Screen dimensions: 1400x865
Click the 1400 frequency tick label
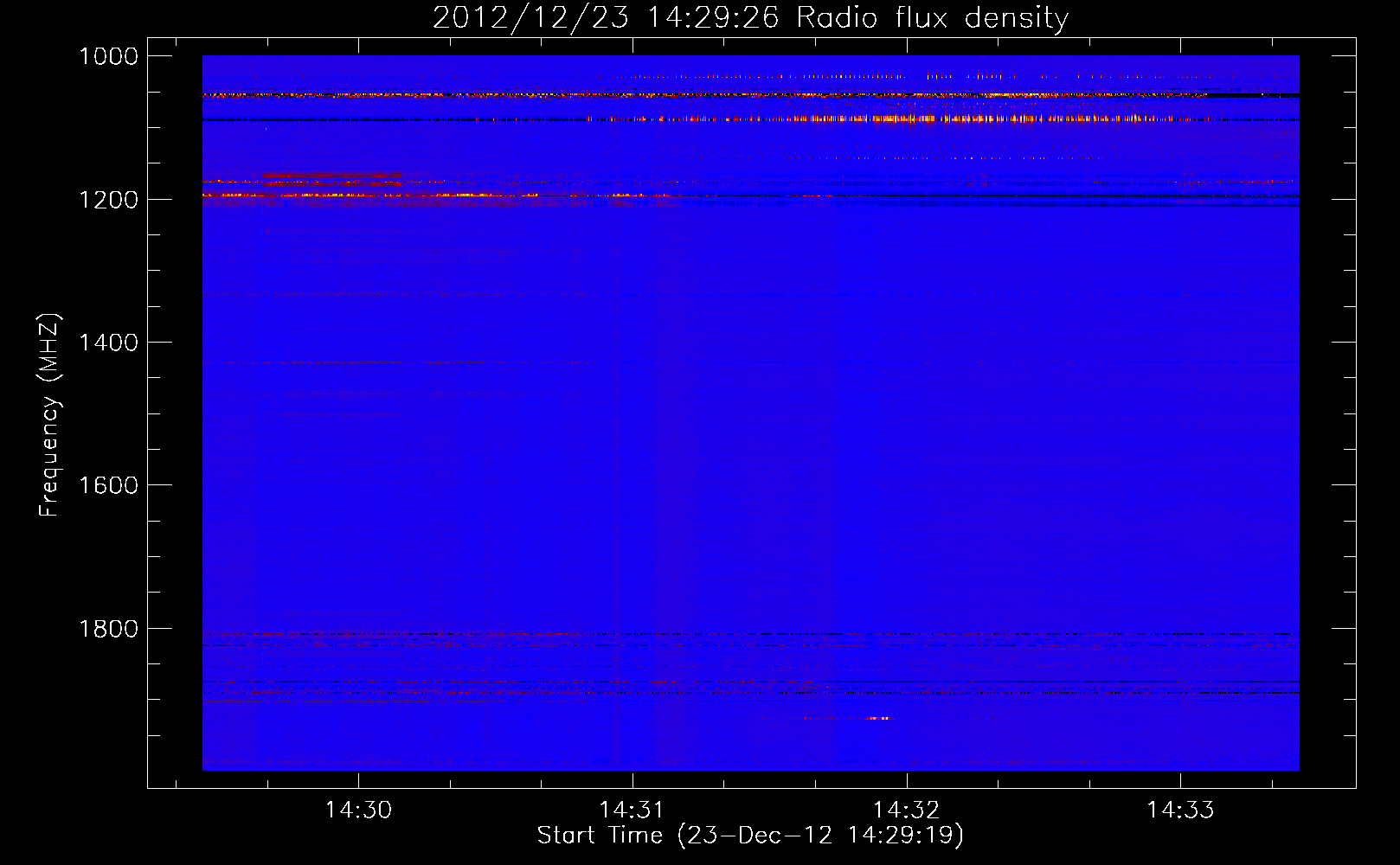point(108,343)
